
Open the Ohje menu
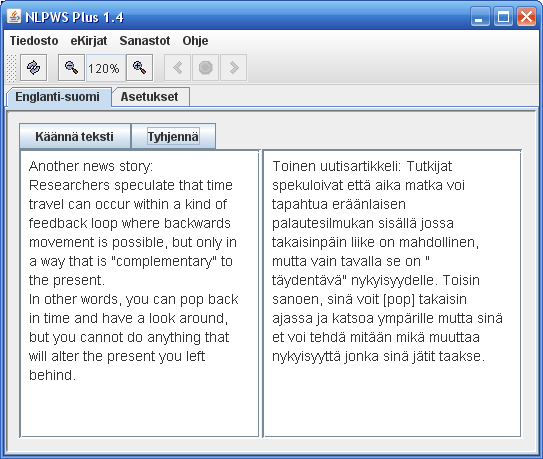pos(195,41)
